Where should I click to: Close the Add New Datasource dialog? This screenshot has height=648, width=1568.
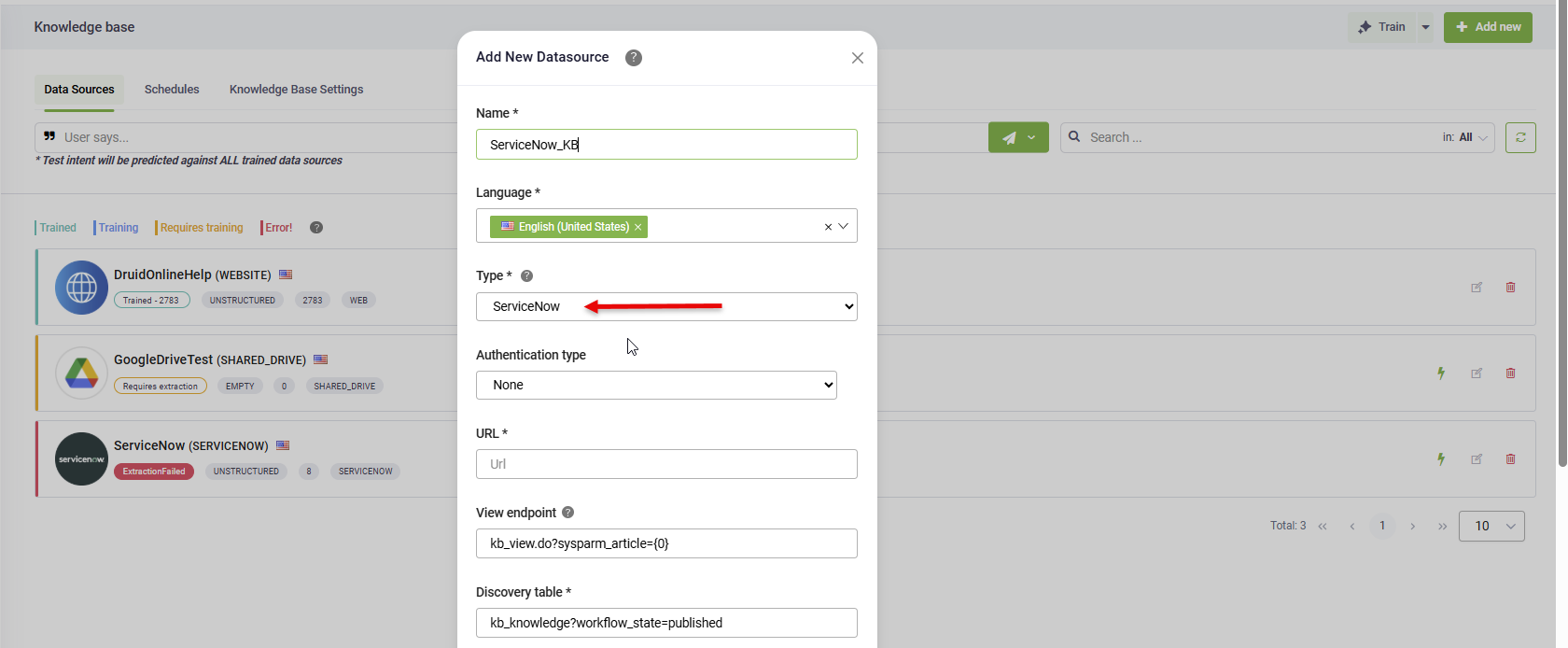[x=857, y=58]
